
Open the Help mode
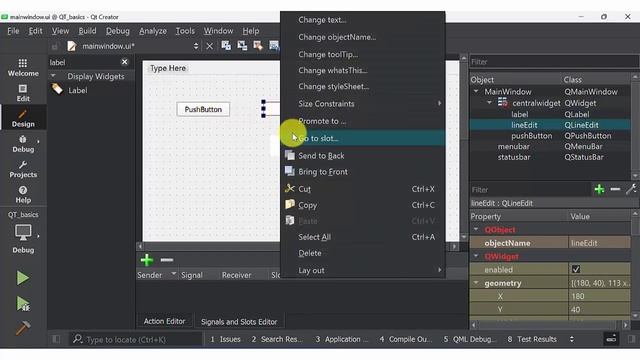coord(23,194)
